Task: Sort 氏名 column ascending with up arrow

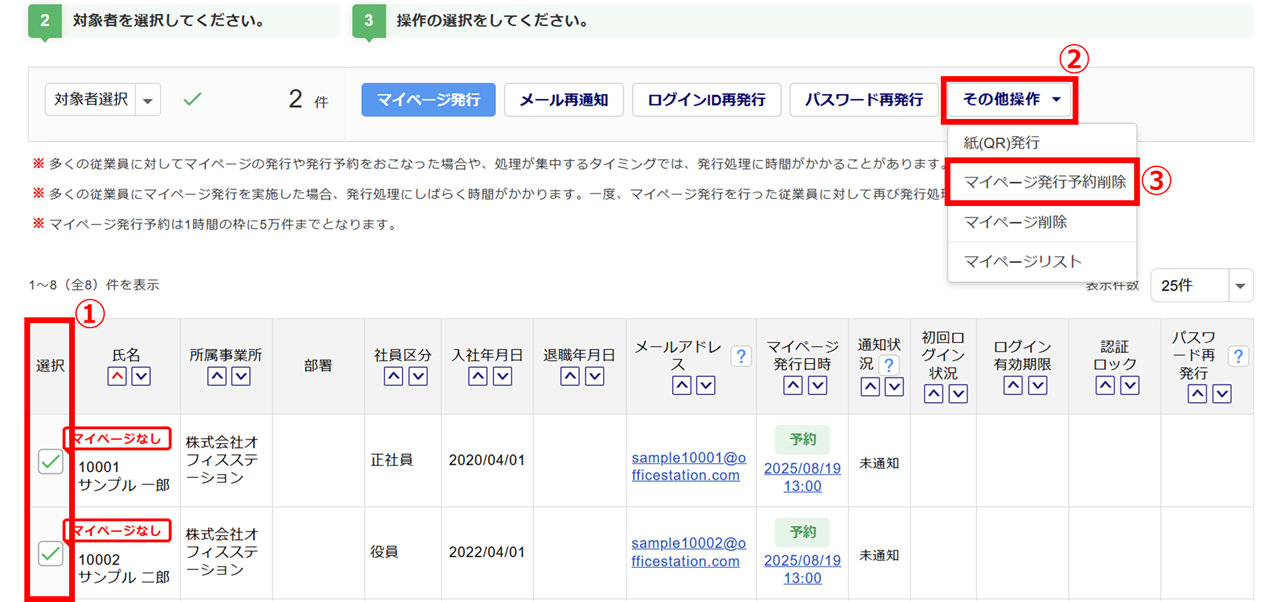Action: coord(117,376)
